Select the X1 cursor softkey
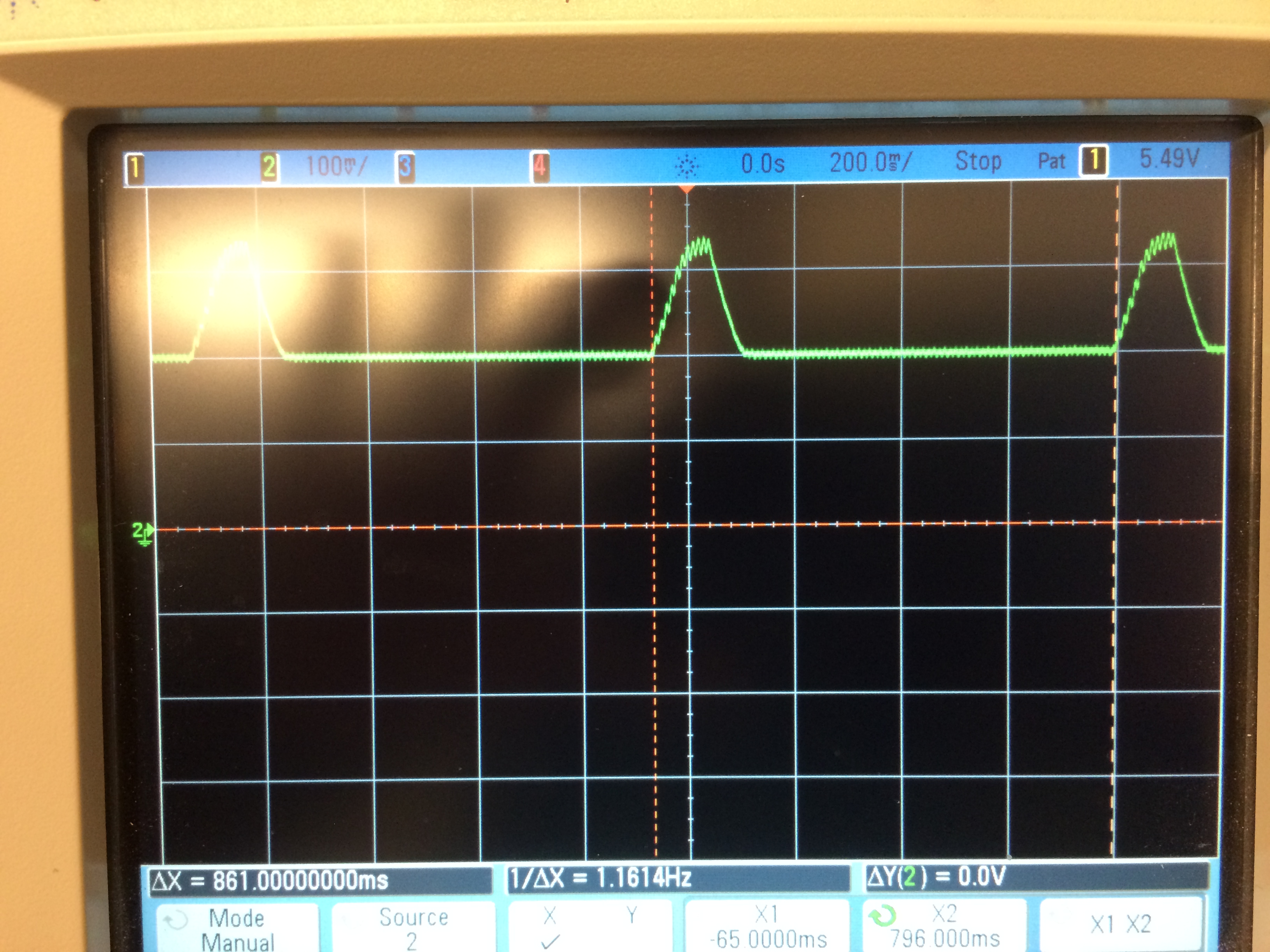This screenshot has width=1270, height=952. click(768, 925)
